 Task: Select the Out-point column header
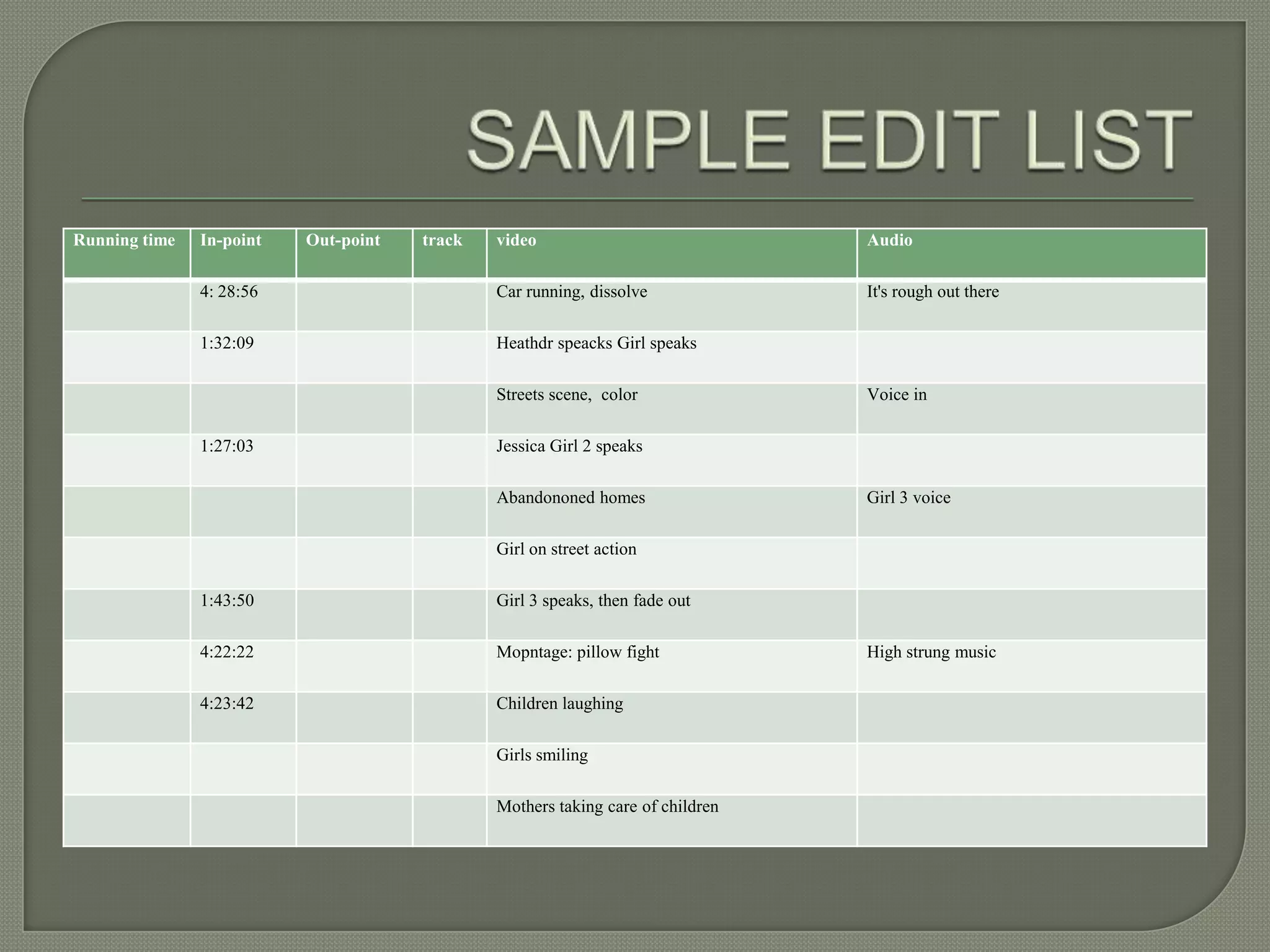(x=354, y=253)
